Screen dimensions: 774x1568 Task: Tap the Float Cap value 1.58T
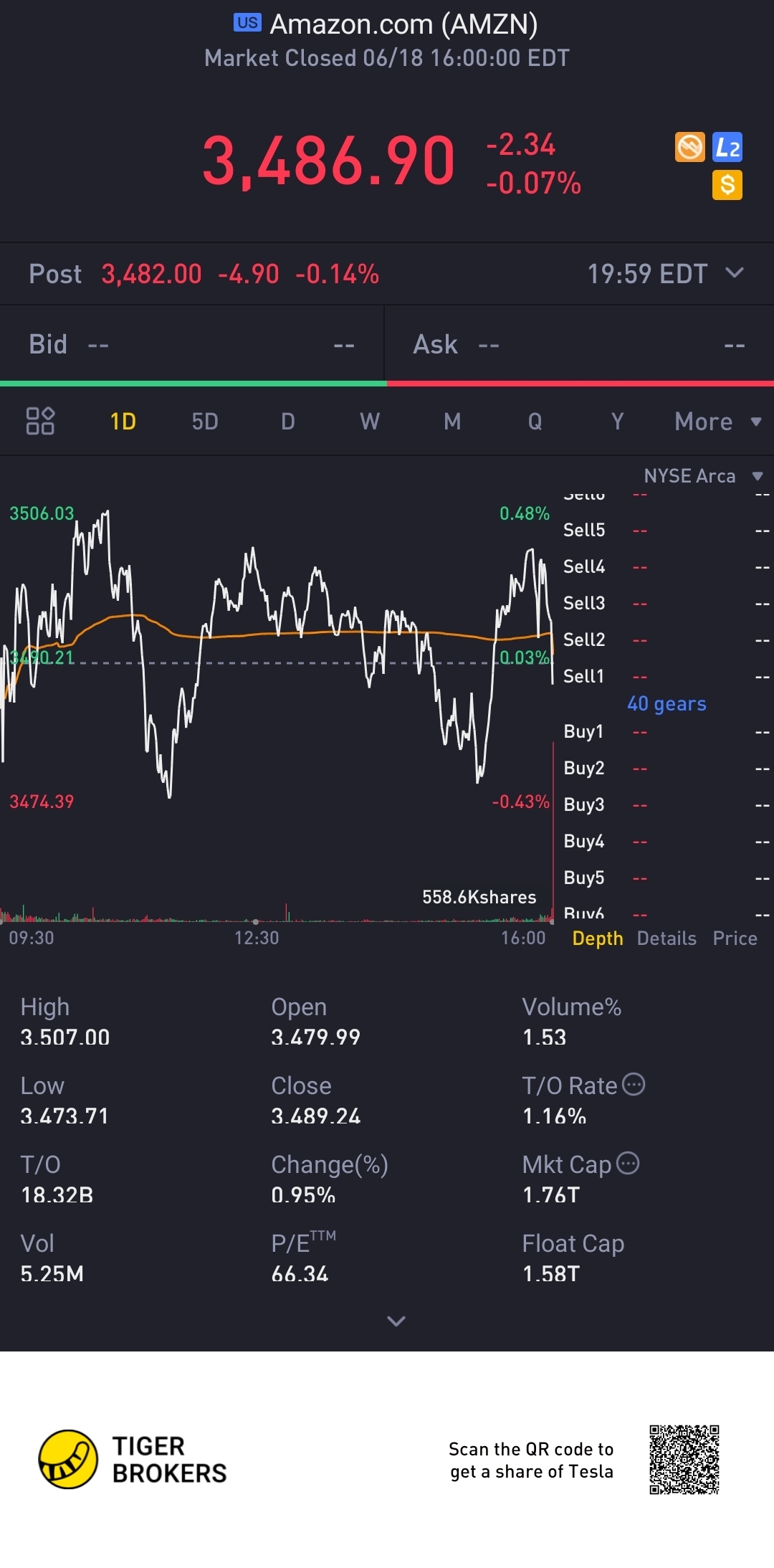(550, 1273)
